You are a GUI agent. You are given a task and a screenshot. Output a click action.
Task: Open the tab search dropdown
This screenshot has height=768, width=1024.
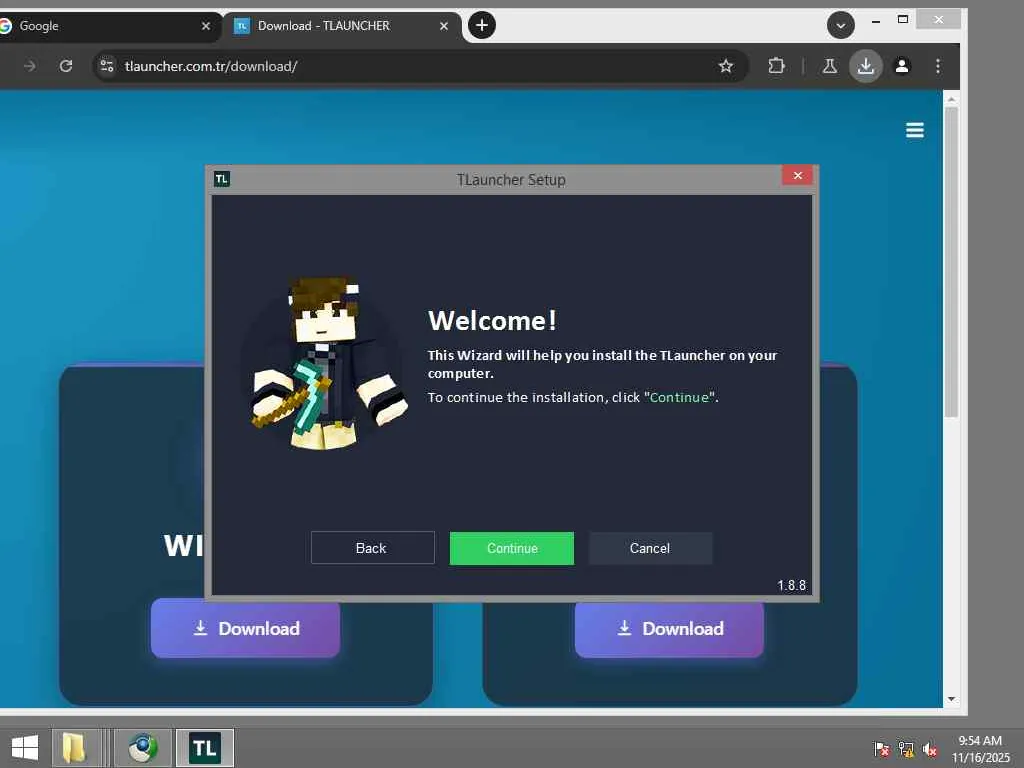840,26
